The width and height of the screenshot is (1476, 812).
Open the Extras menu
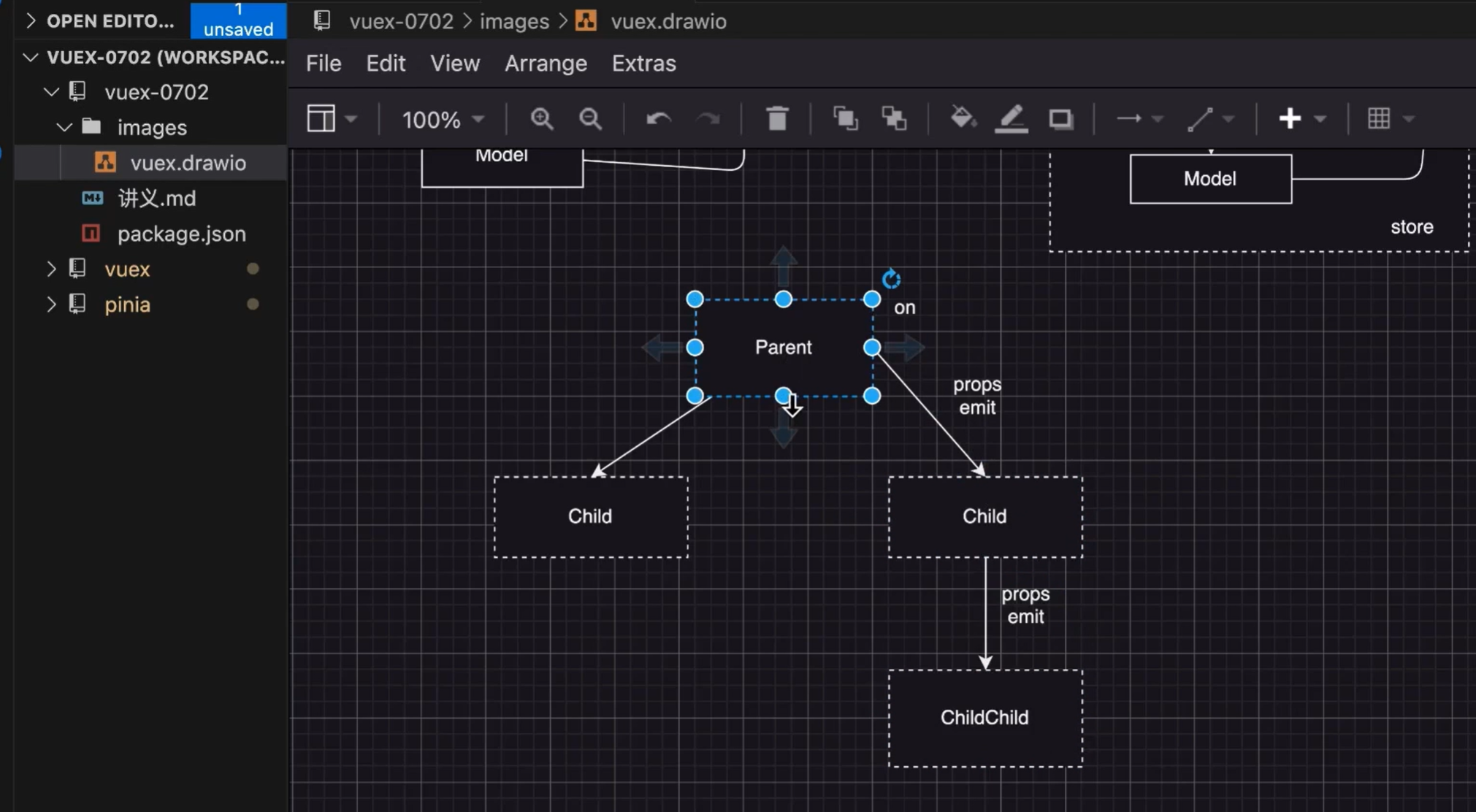pos(643,64)
